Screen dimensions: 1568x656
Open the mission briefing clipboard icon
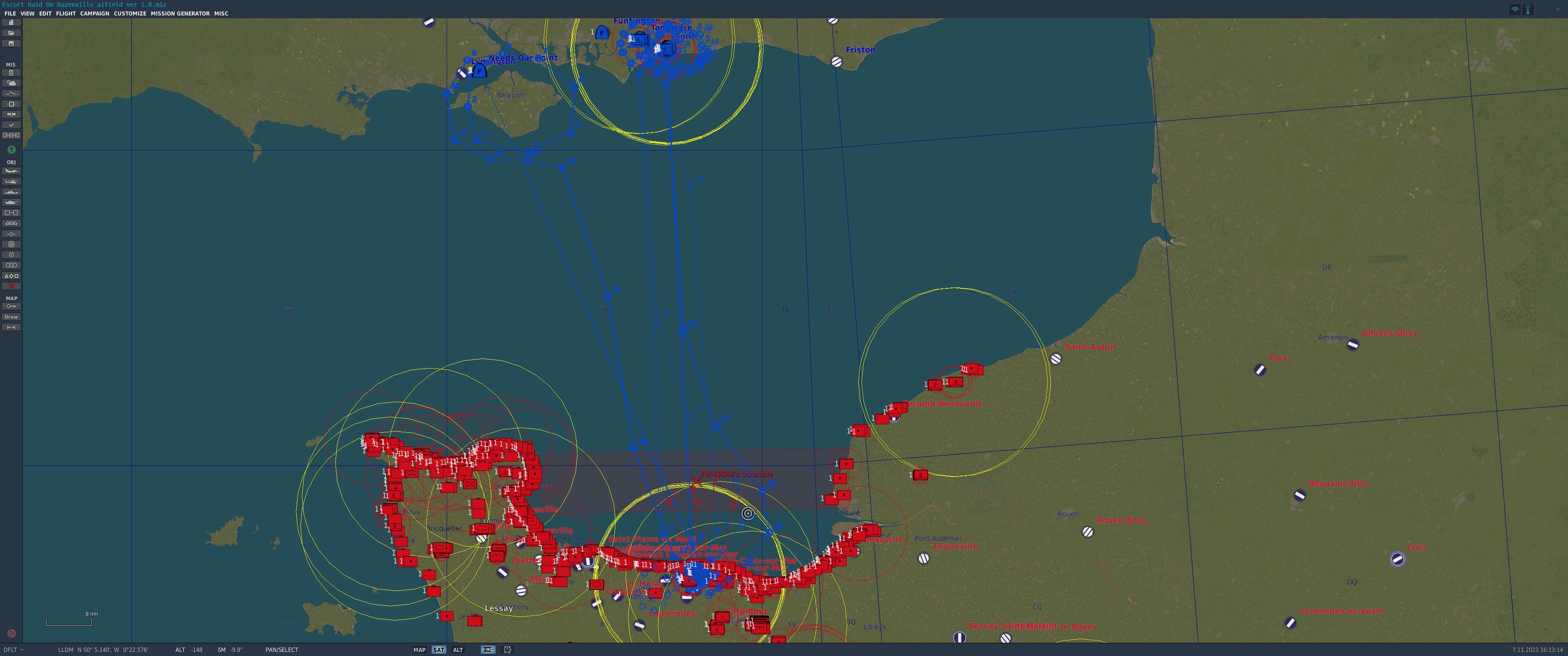pos(11,72)
